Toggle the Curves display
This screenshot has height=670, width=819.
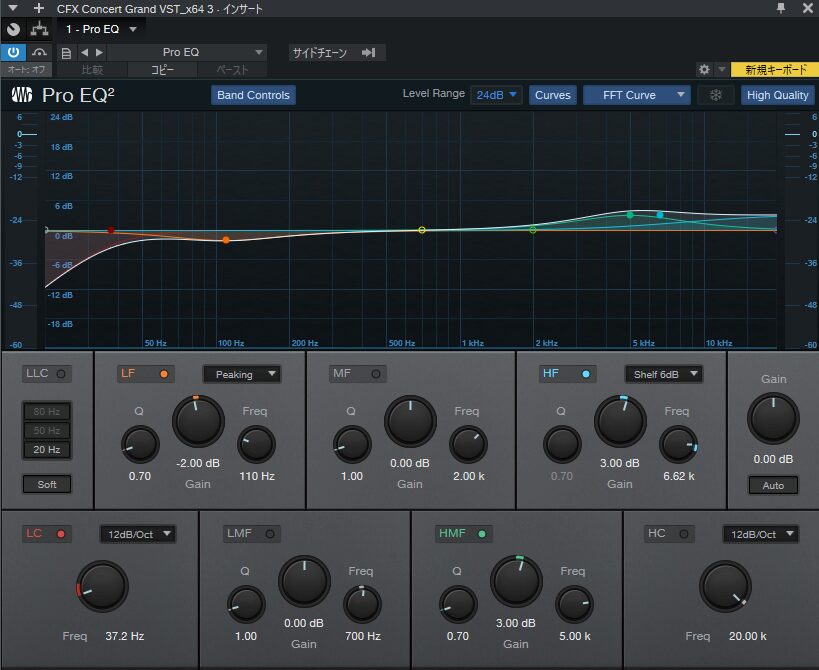click(553, 95)
